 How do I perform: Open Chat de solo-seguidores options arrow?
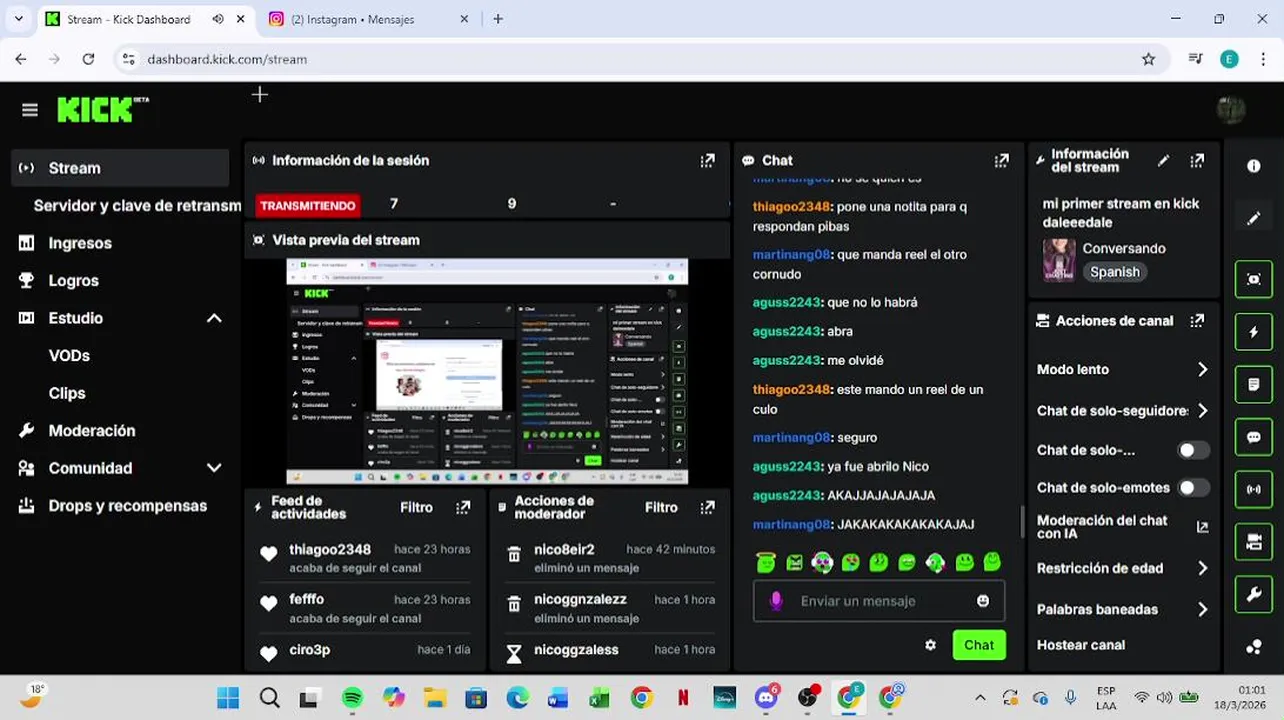click(x=1202, y=411)
